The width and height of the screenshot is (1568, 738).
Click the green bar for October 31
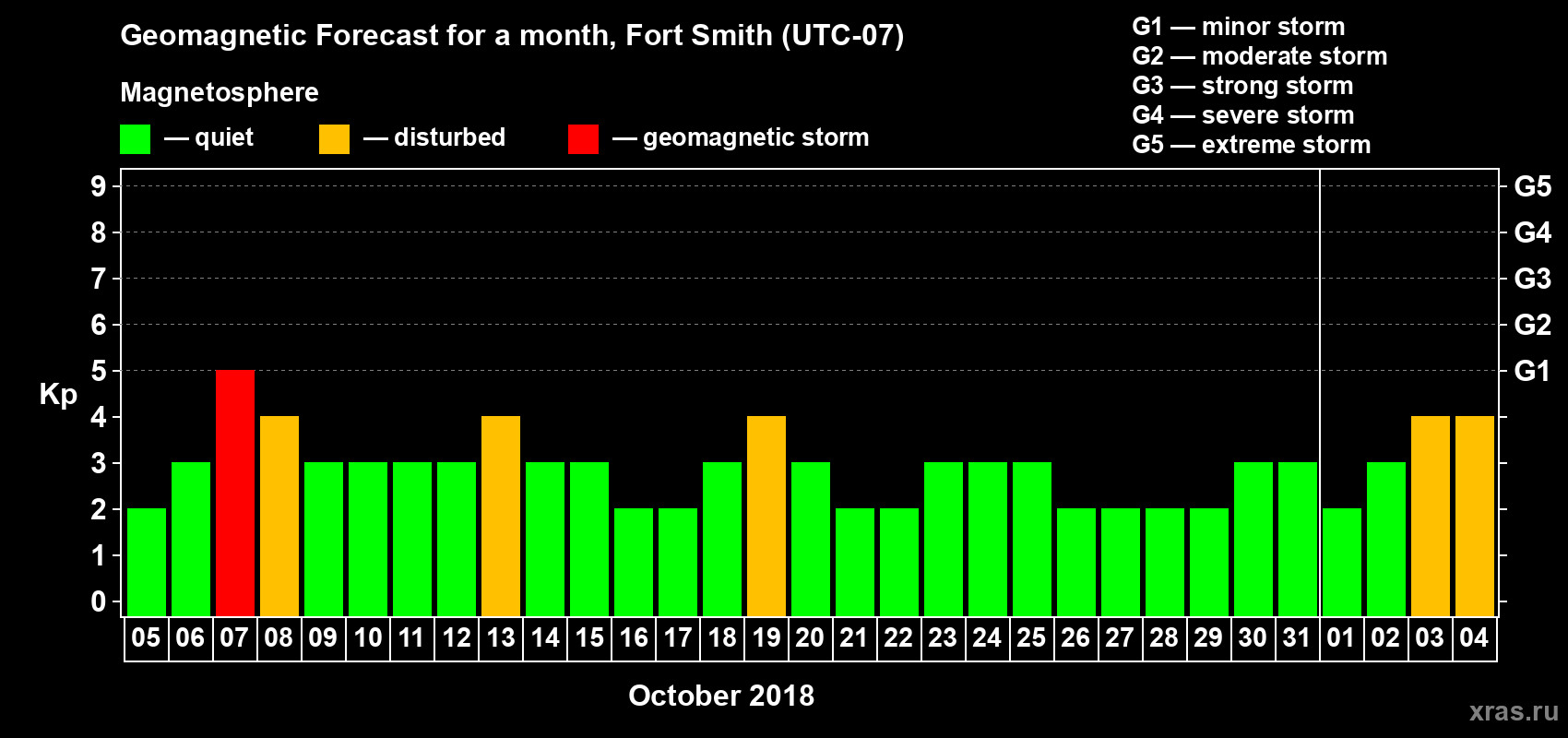1298,540
